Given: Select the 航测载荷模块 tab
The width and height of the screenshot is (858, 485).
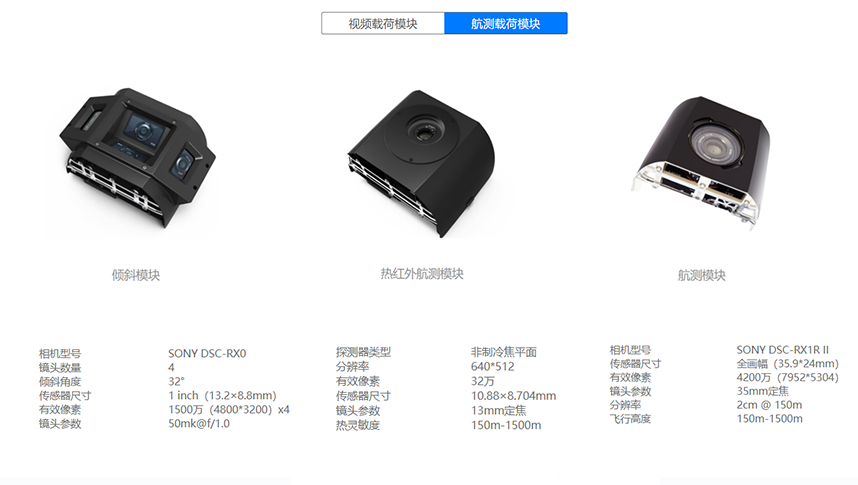Looking at the screenshot, I should [506, 24].
